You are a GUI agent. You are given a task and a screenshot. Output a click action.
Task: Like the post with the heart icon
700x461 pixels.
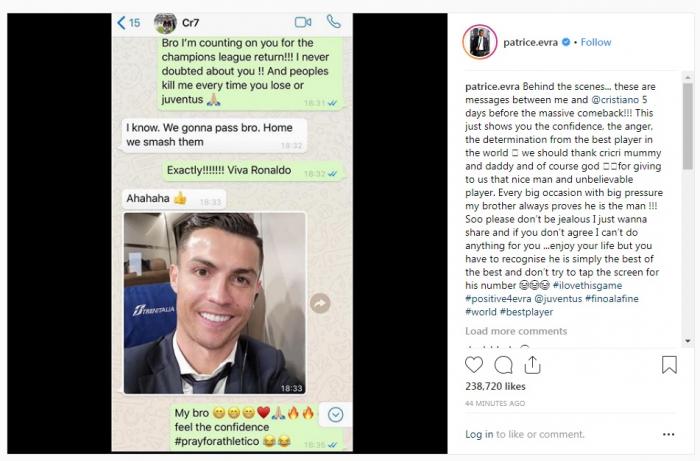point(474,365)
